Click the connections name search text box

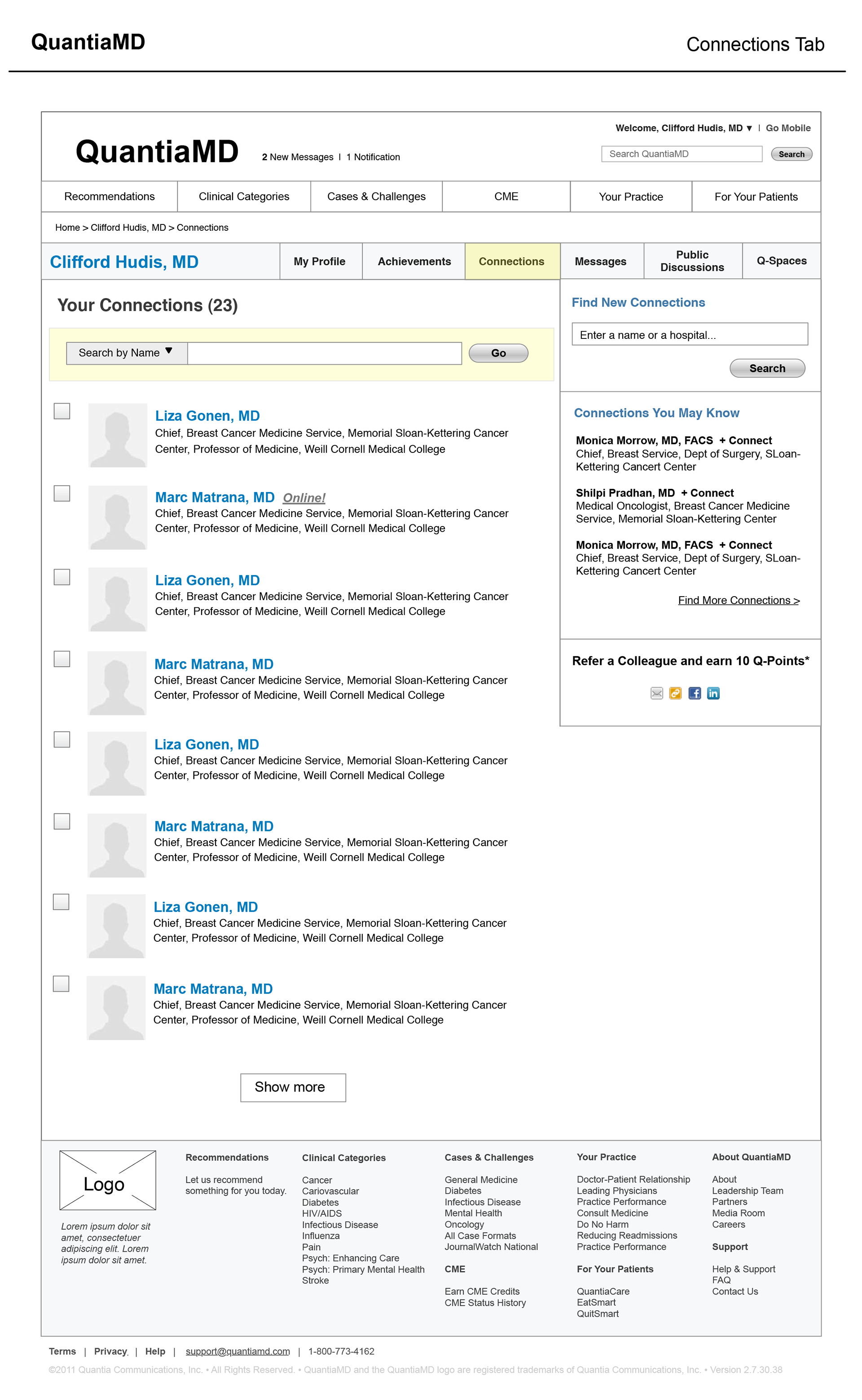(x=325, y=353)
